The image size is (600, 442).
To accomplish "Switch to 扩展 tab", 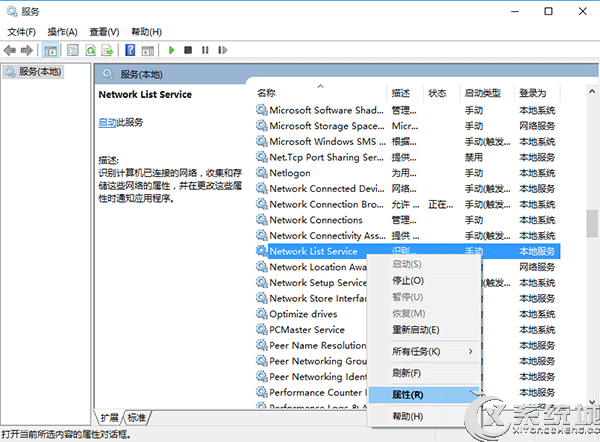I will point(109,418).
